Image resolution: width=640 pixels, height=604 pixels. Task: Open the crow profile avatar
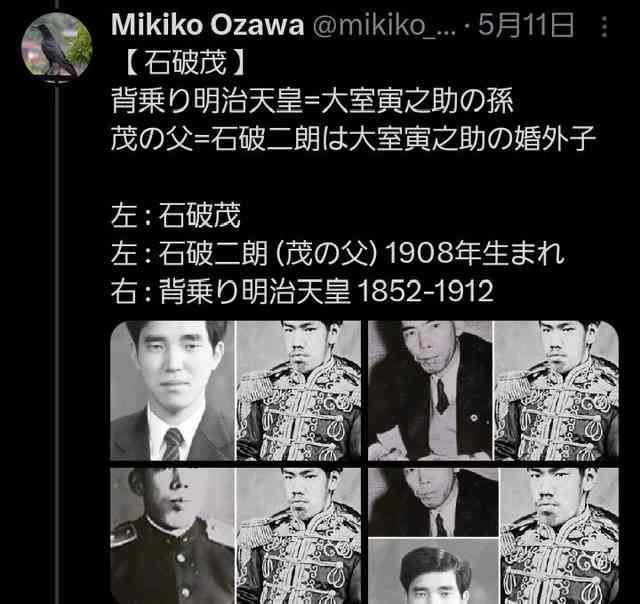click(57, 46)
